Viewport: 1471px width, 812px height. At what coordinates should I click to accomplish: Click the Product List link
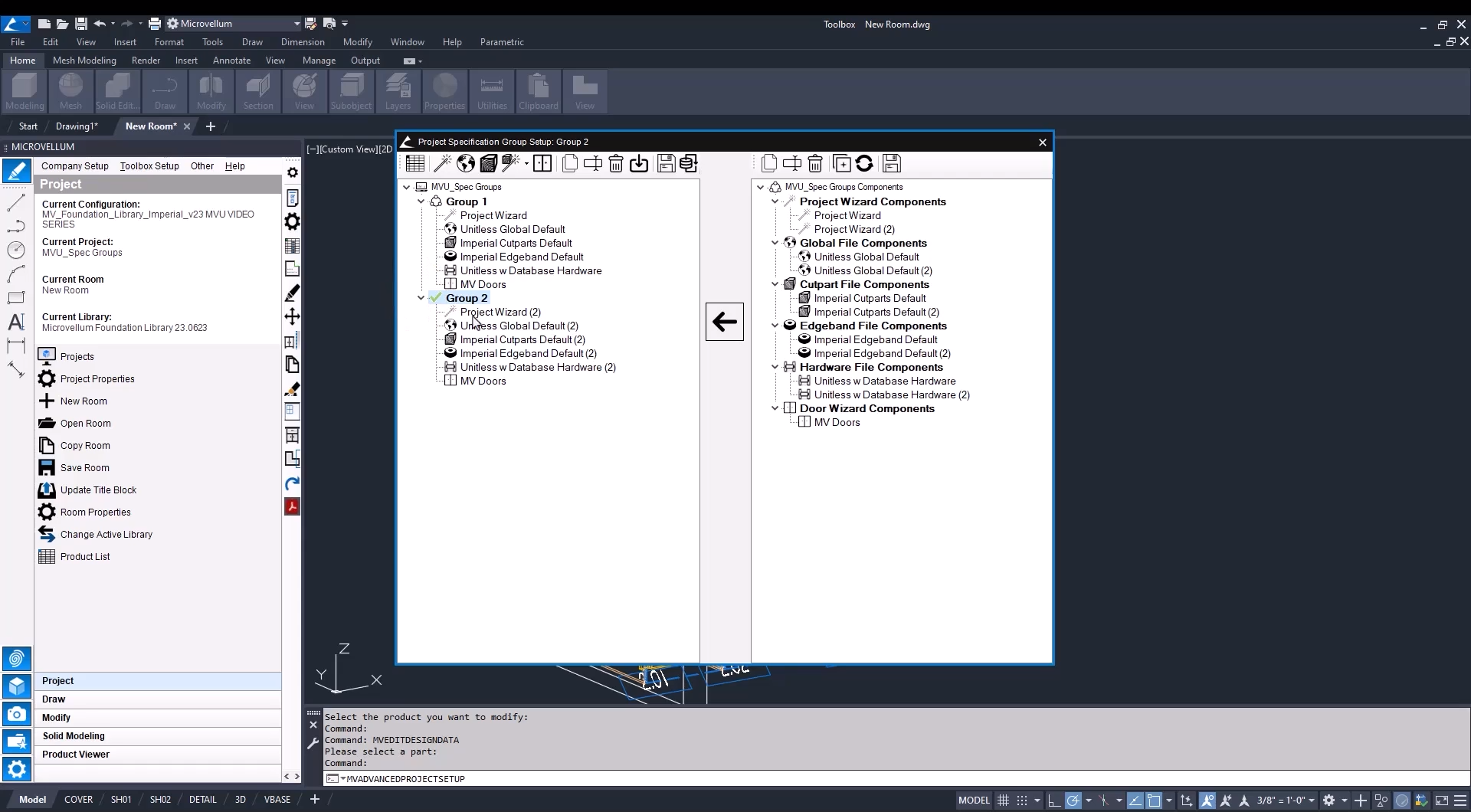85,557
